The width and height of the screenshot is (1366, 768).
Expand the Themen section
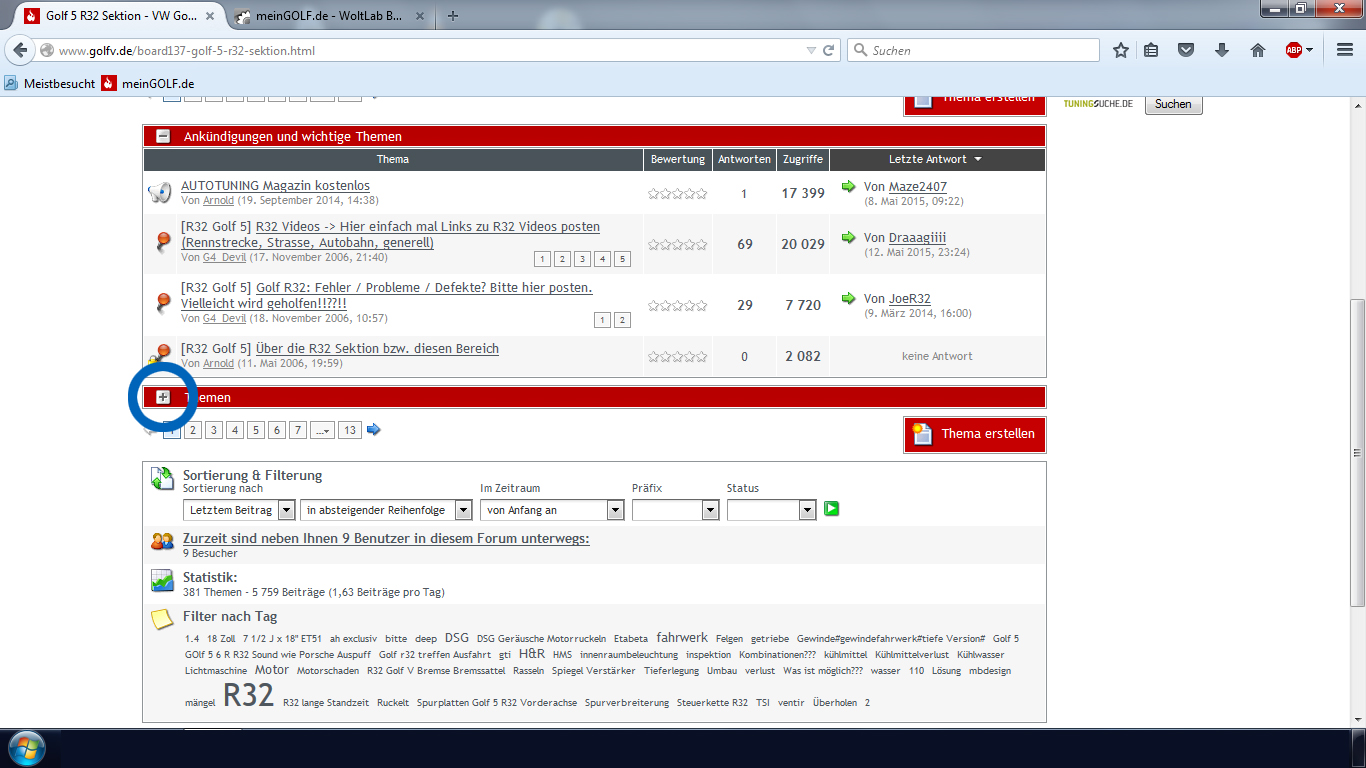coord(163,397)
